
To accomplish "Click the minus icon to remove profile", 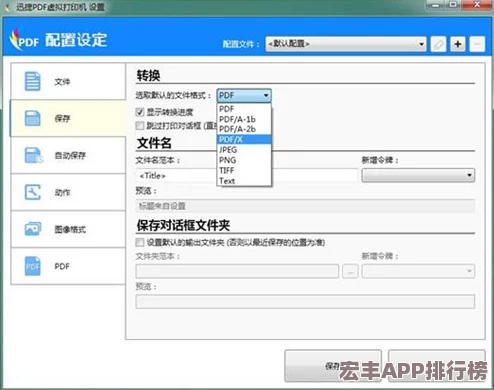I will pyautogui.click(x=477, y=44).
